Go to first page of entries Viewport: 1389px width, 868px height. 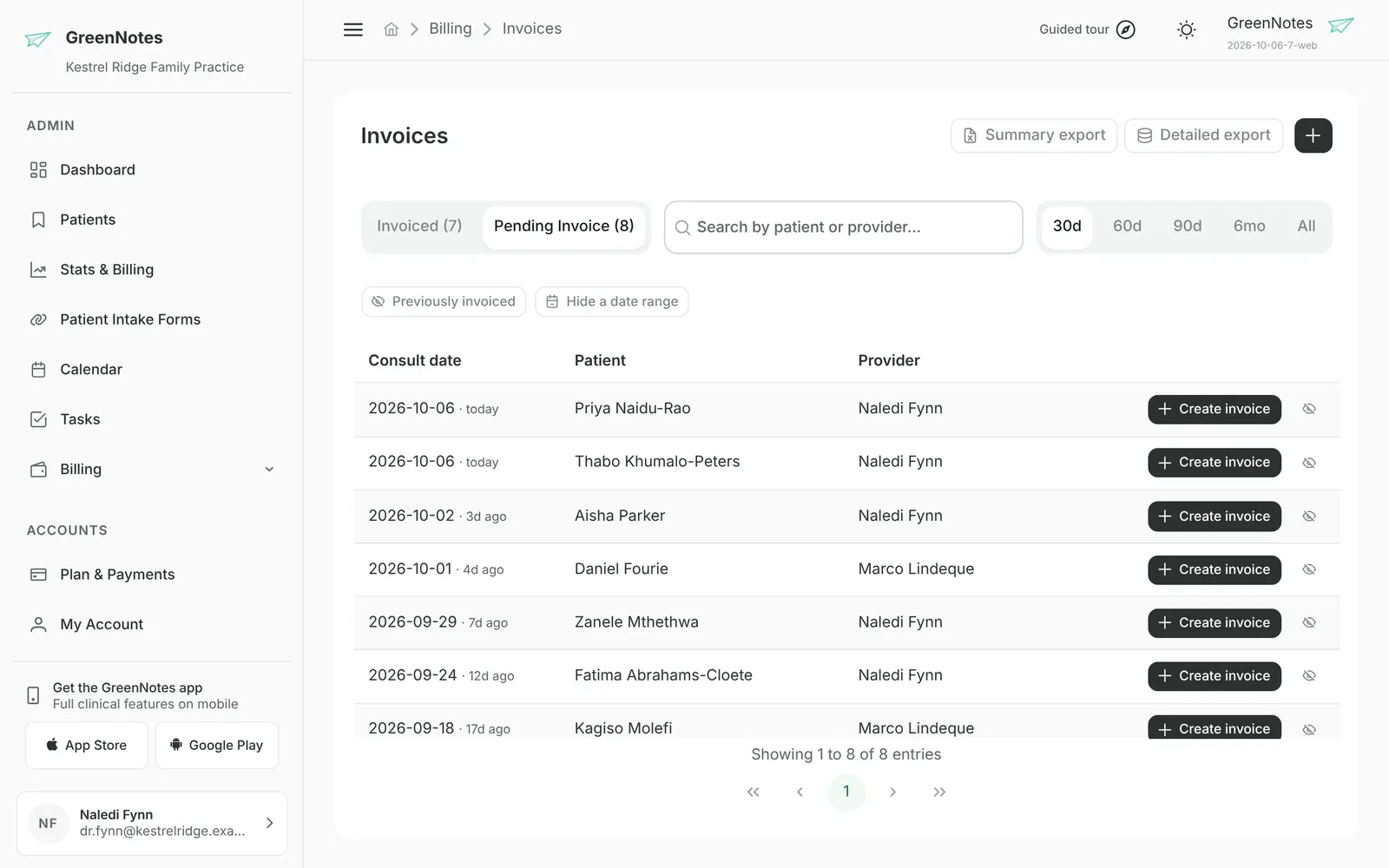coord(753,792)
